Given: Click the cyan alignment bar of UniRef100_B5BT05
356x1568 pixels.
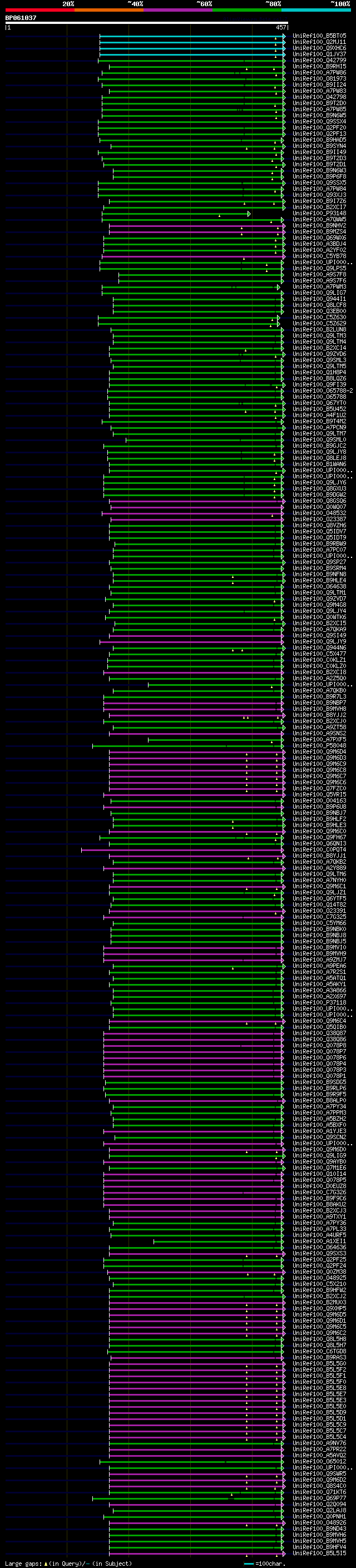Looking at the screenshot, I should pyautogui.click(x=192, y=37).
